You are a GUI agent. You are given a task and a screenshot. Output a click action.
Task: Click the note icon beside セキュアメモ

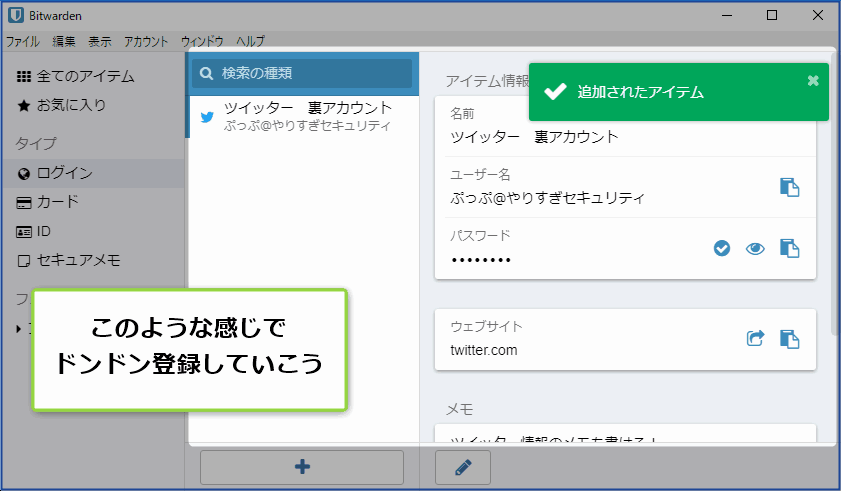pos(24,261)
